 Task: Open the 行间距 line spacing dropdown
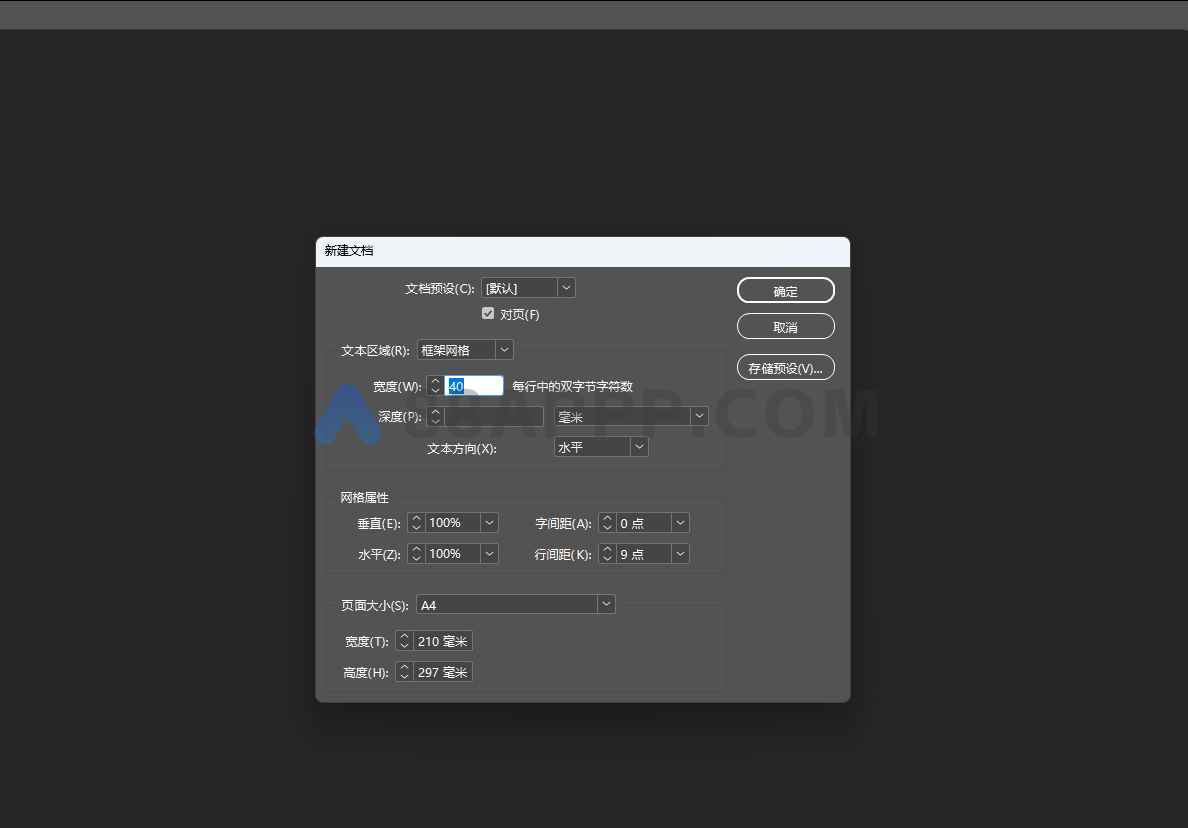click(x=679, y=553)
